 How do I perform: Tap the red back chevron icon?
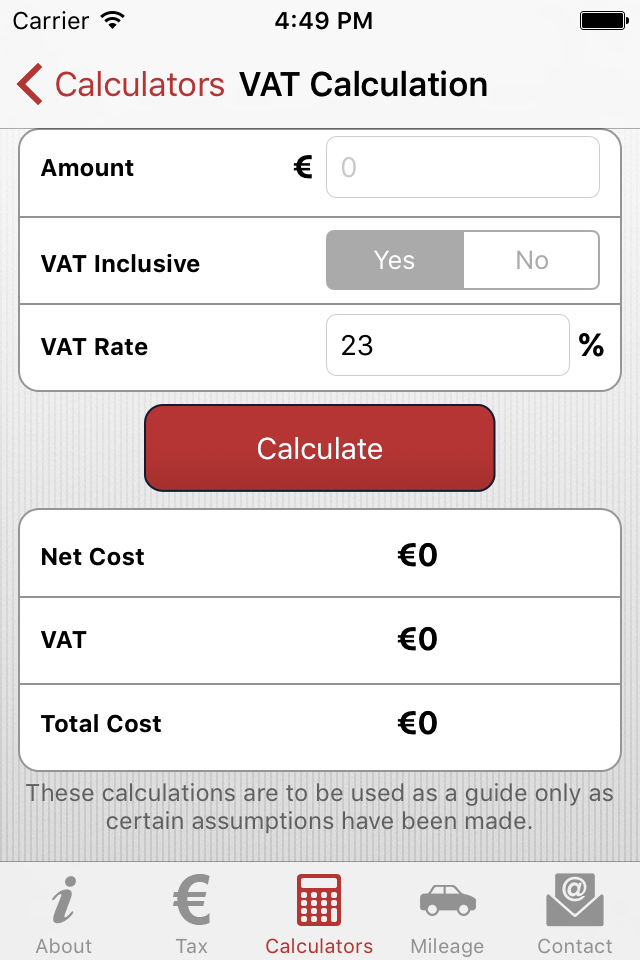(30, 85)
